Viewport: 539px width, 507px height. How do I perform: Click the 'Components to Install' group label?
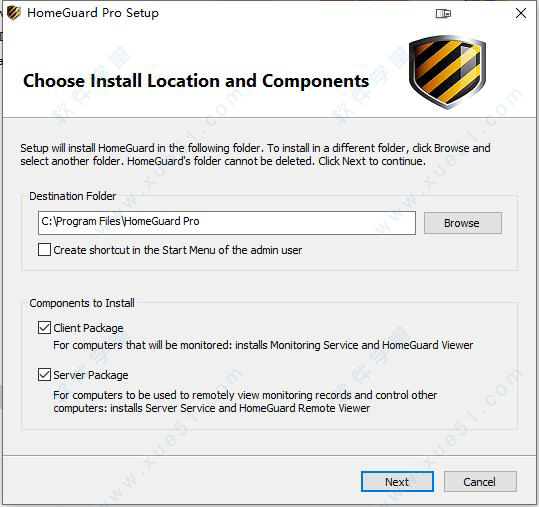coord(82,303)
